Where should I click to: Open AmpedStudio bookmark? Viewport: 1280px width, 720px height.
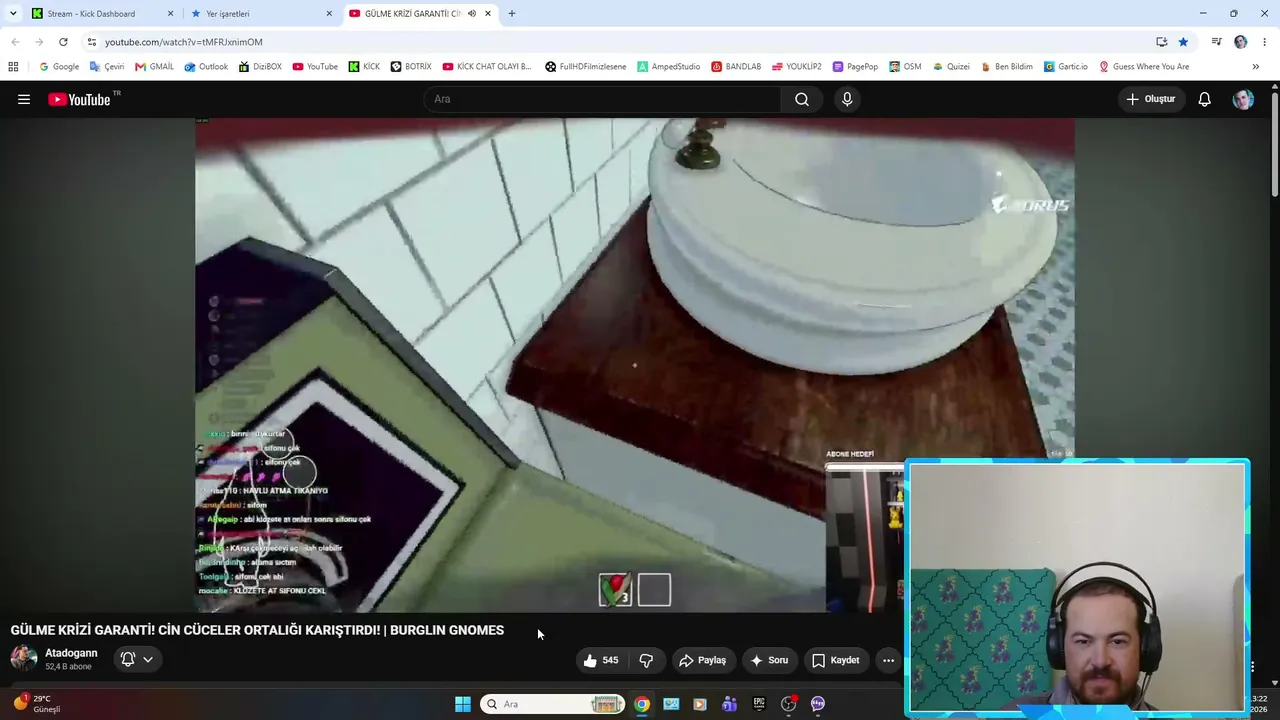pos(669,67)
